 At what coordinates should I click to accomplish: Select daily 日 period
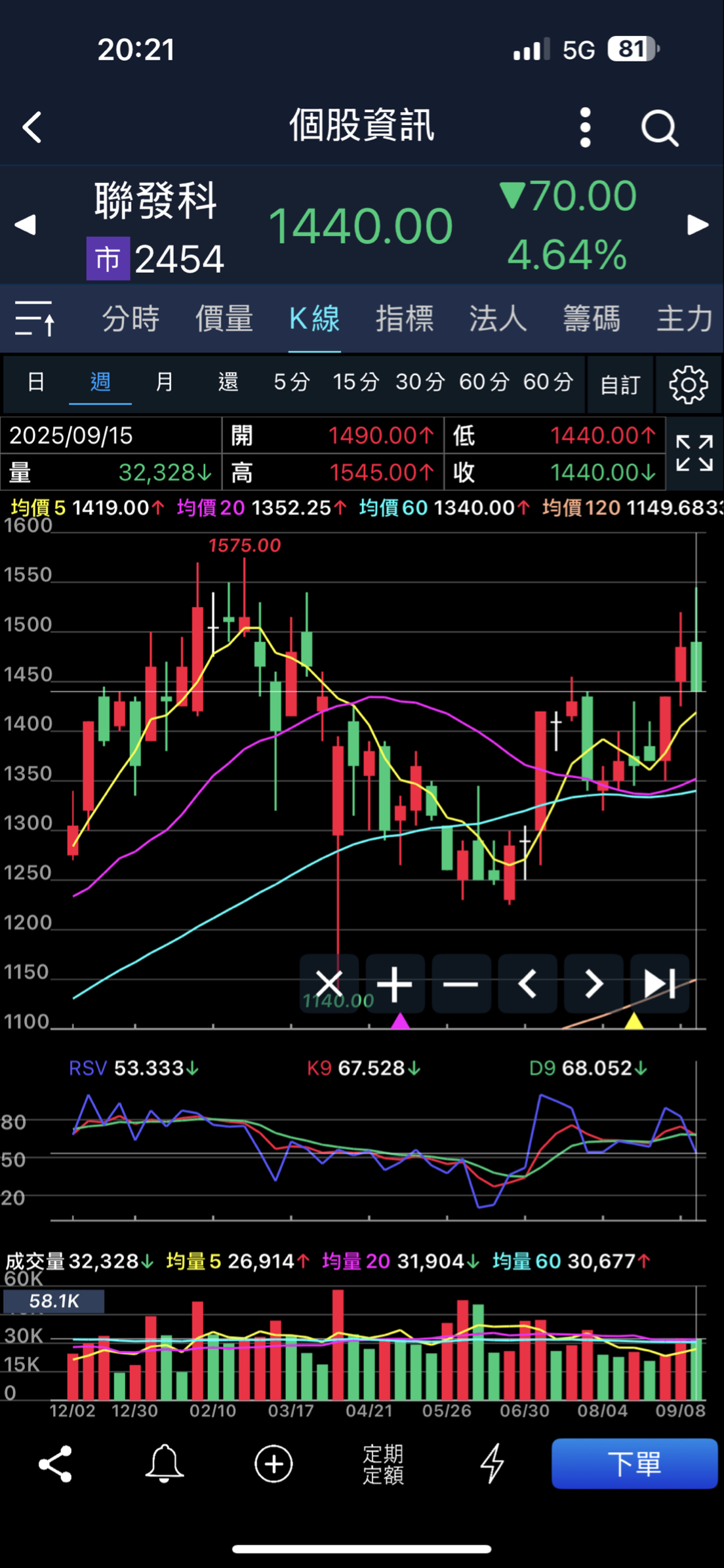36,382
